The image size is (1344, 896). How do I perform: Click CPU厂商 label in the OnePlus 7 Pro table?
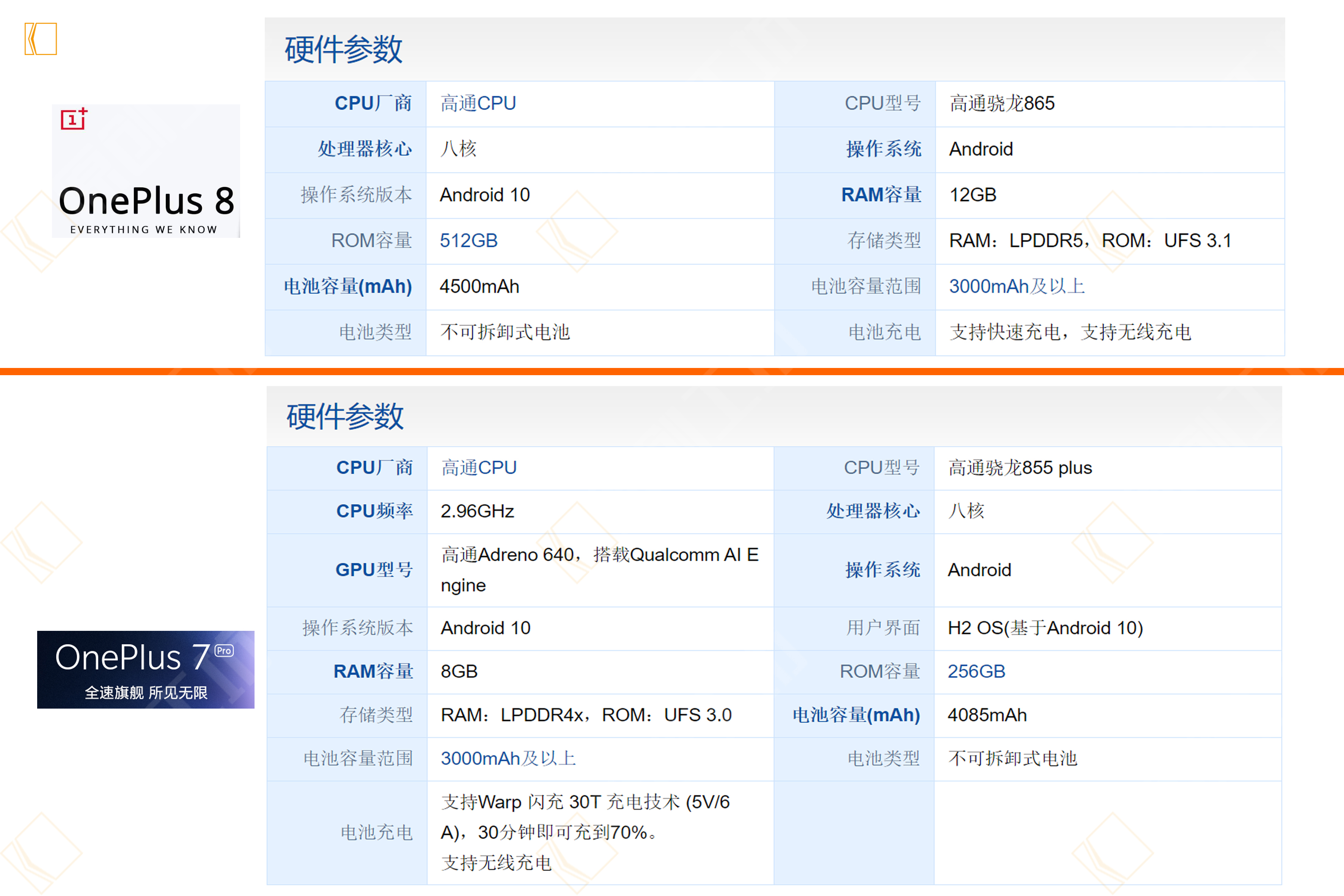pos(374,468)
